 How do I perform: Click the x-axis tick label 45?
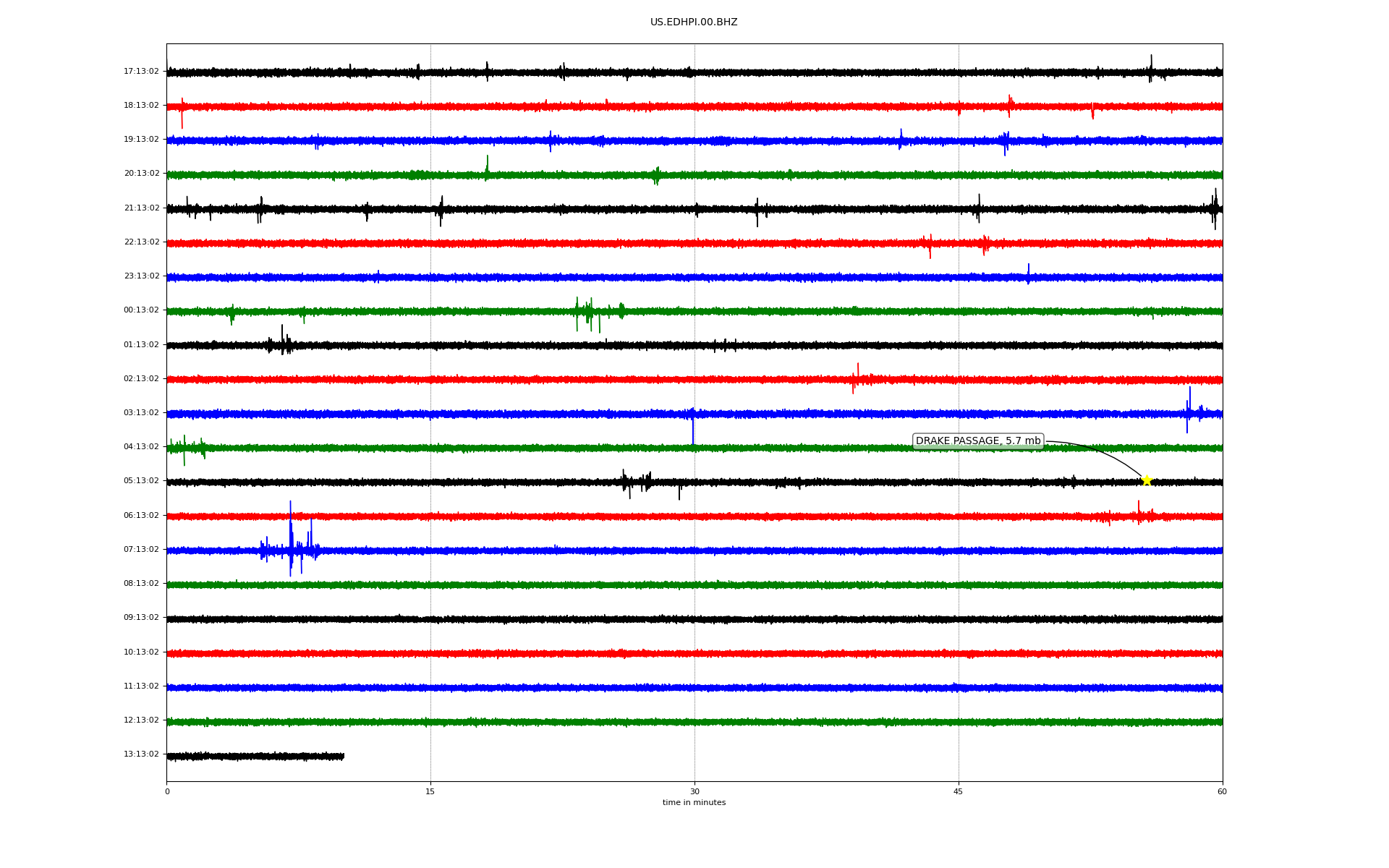[959, 792]
